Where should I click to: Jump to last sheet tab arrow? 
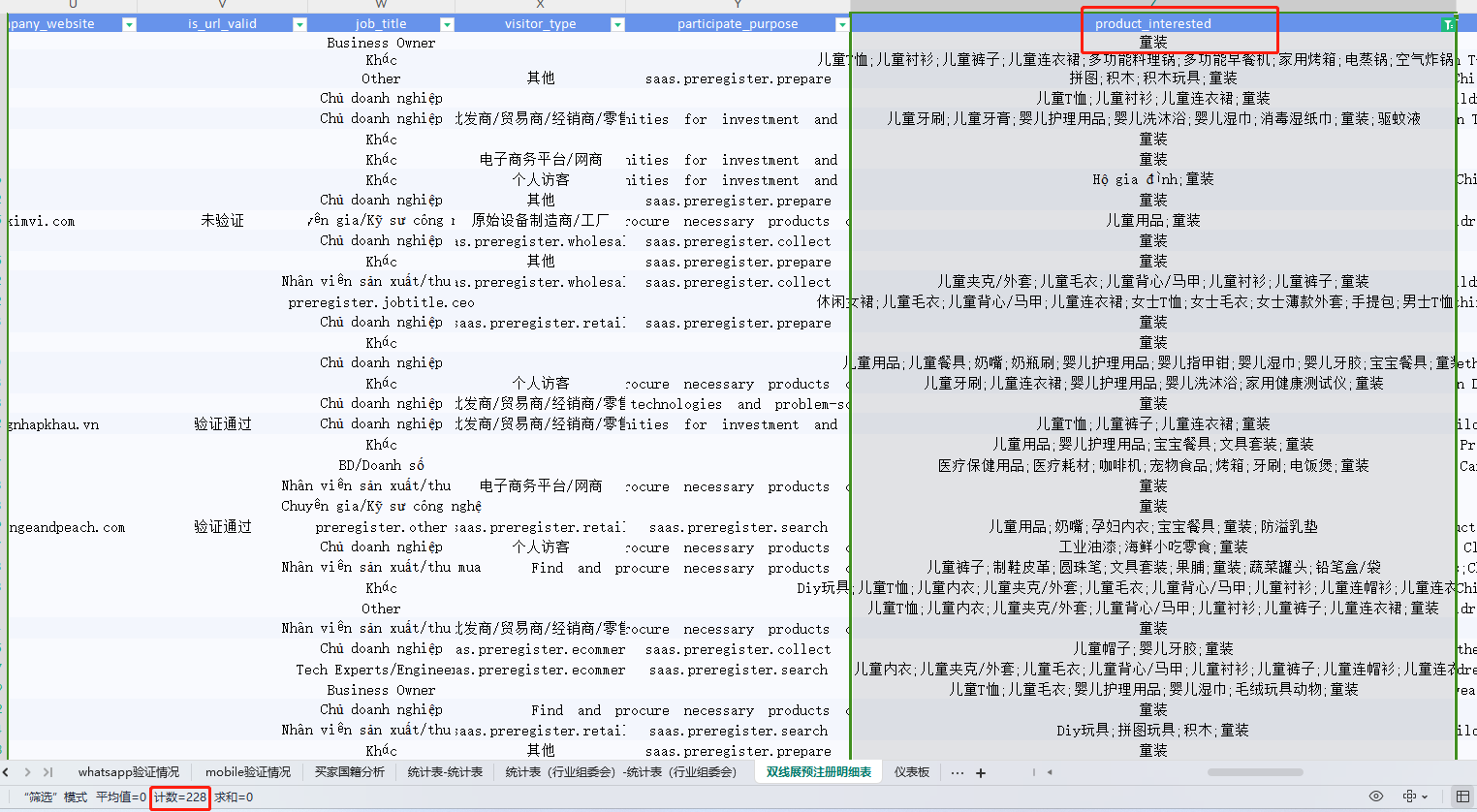click(x=47, y=772)
